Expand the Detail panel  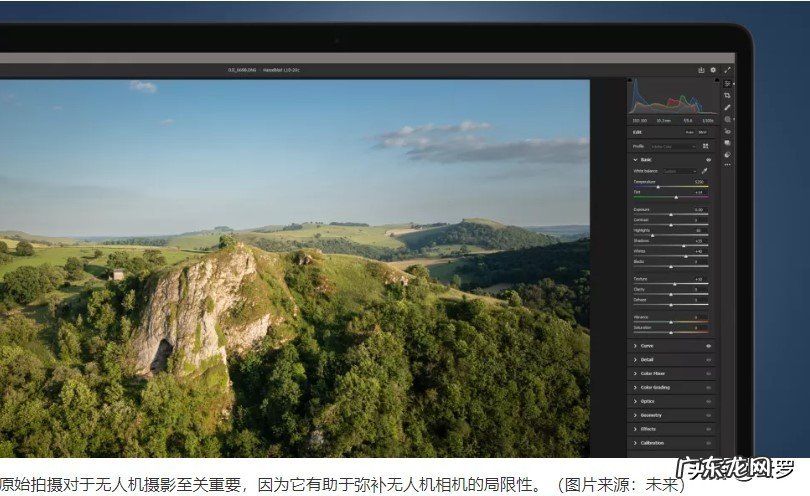(635, 360)
